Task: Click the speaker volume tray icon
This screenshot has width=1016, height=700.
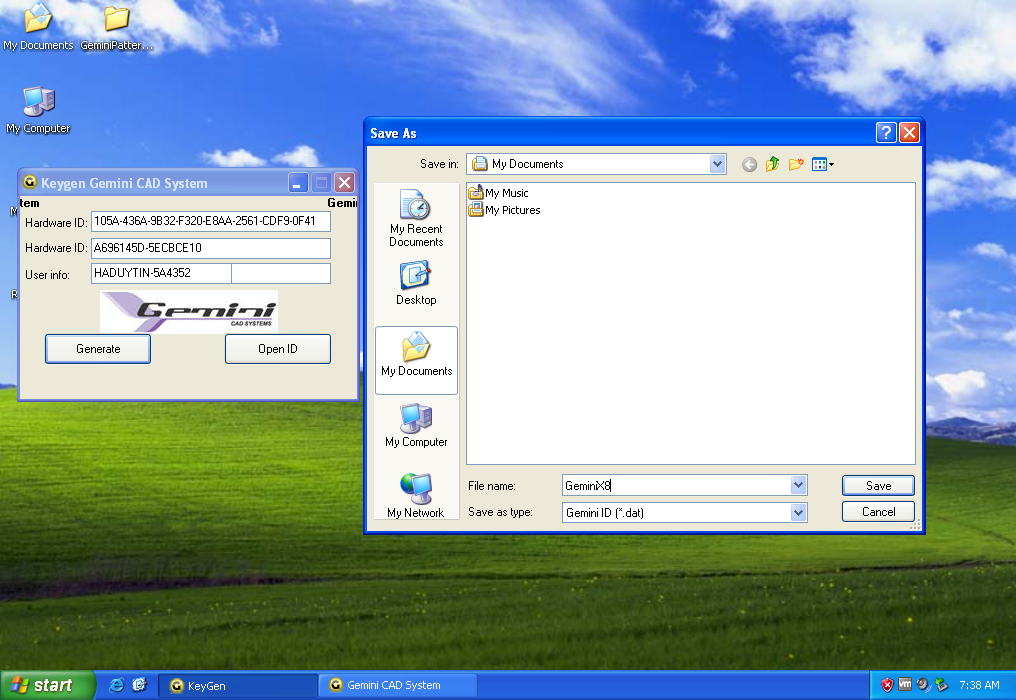Action: [x=923, y=684]
